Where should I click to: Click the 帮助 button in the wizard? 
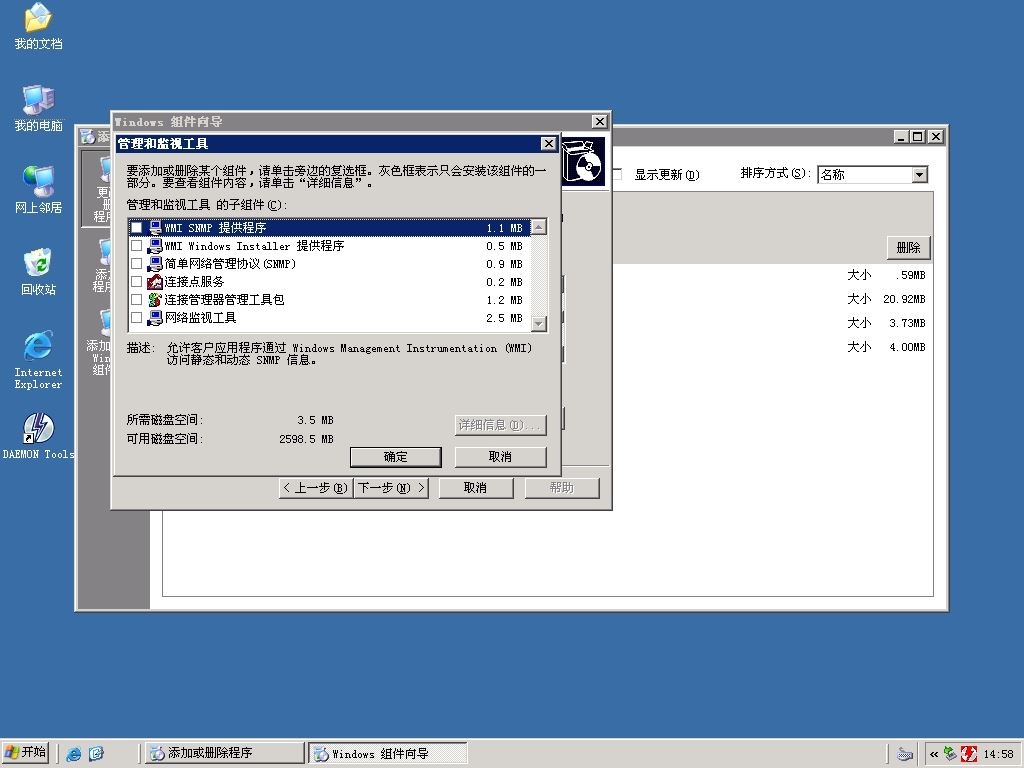[x=562, y=488]
